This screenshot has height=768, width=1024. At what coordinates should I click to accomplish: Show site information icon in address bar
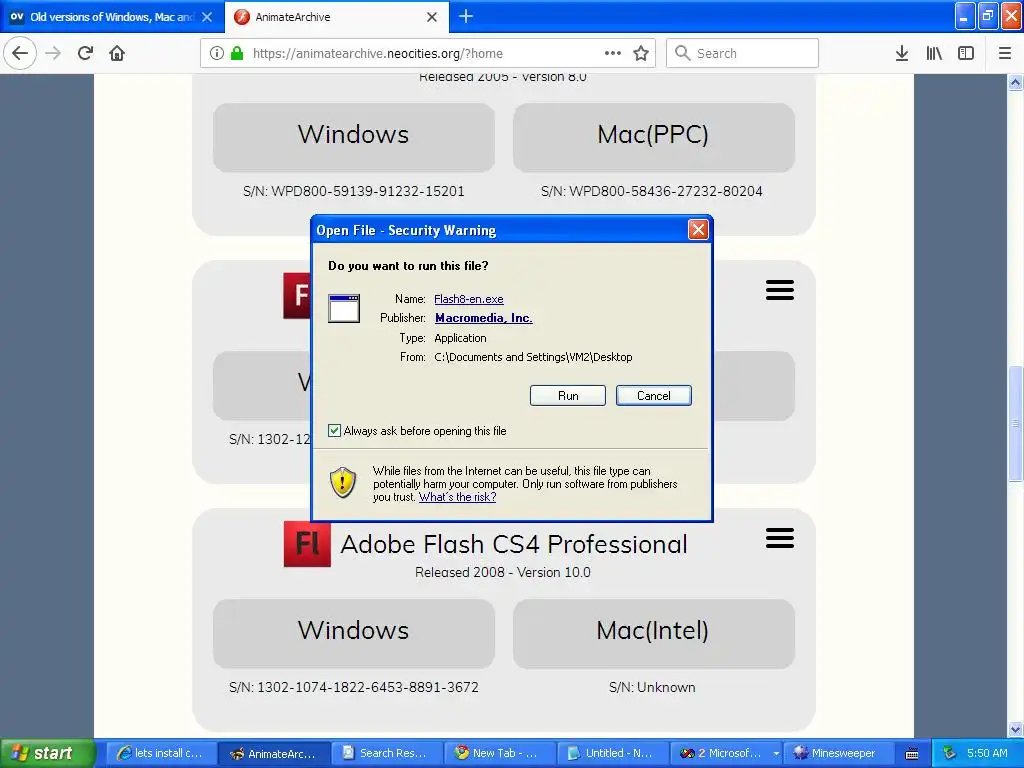217,54
